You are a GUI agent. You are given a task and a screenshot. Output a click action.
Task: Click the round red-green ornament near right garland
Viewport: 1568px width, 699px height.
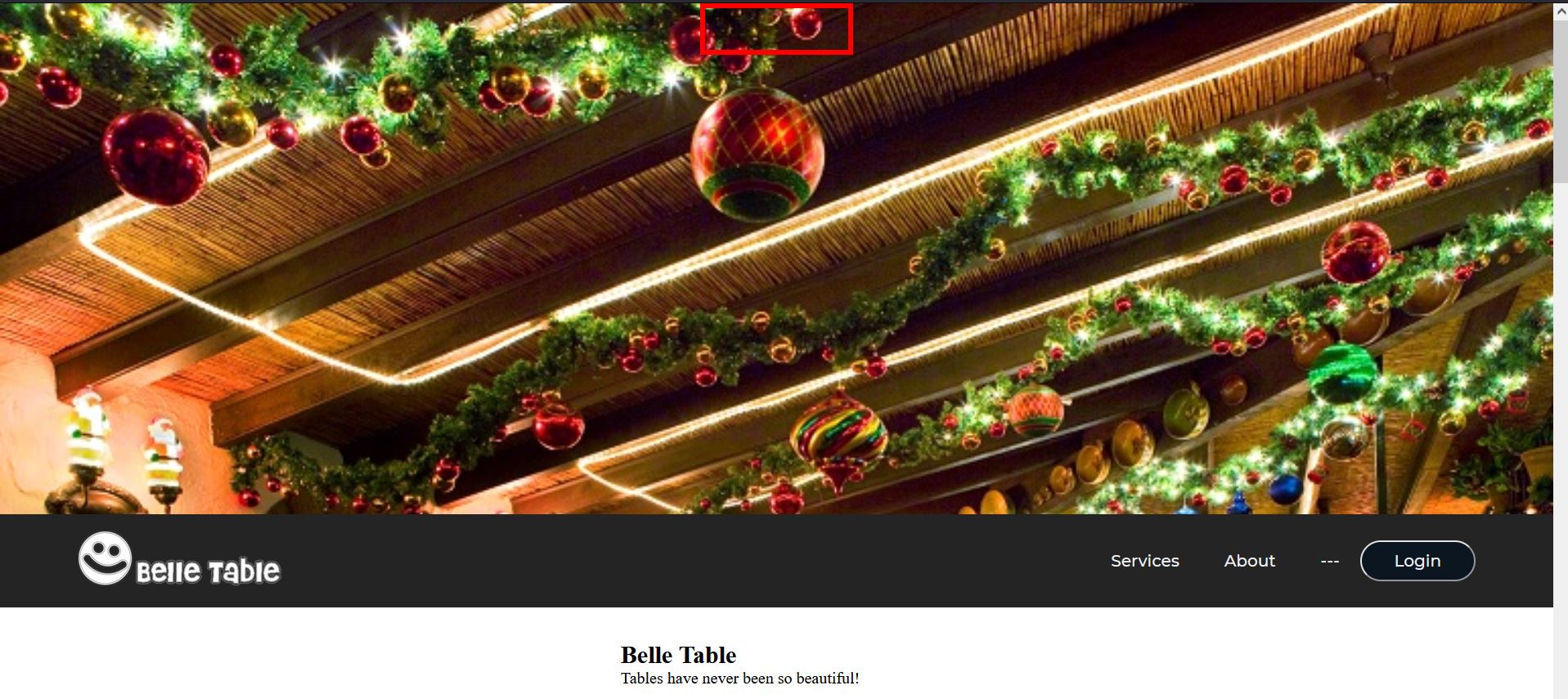(x=1036, y=410)
